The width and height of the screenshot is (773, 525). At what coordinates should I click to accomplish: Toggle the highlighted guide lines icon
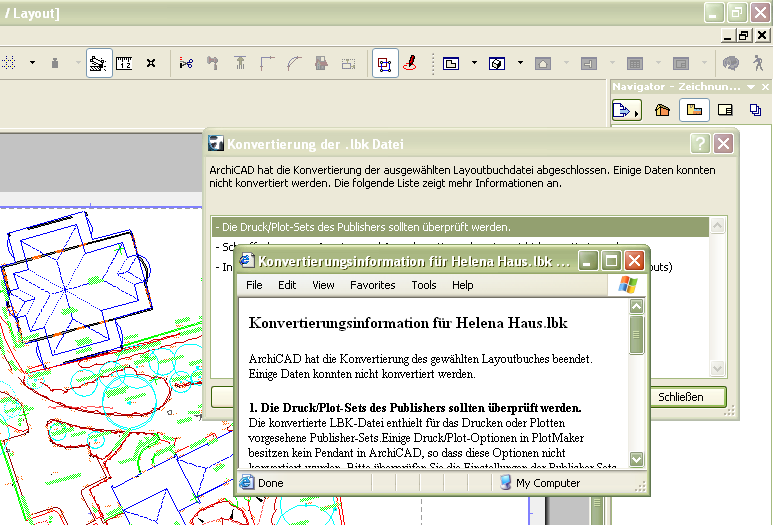click(x=99, y=63)
